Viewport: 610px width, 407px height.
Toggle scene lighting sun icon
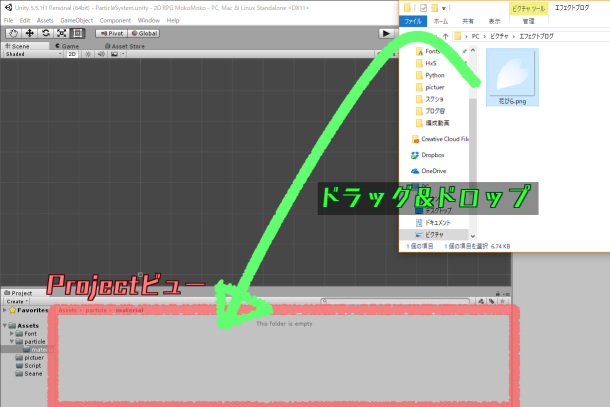click(88, 54)
